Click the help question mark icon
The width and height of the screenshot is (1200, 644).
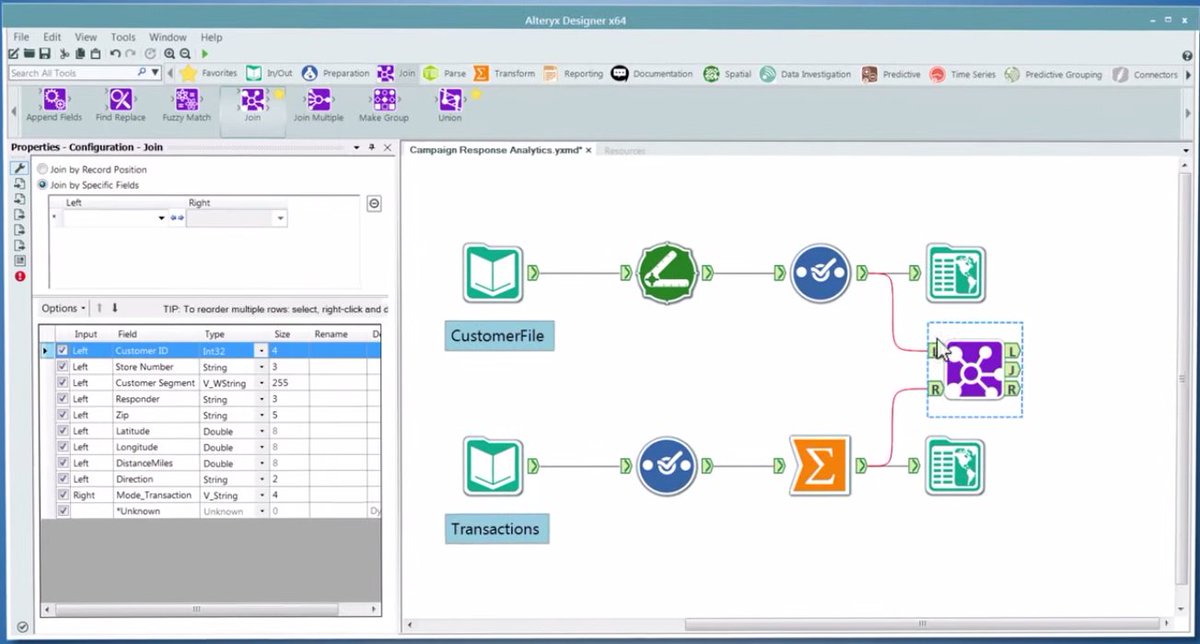1187,54
